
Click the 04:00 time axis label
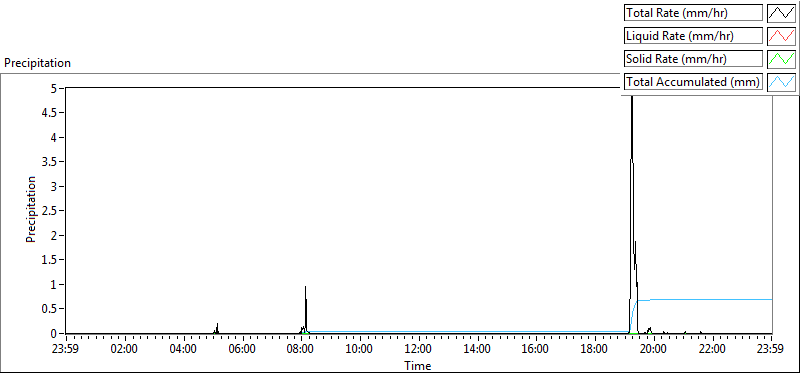coord(184,350)
